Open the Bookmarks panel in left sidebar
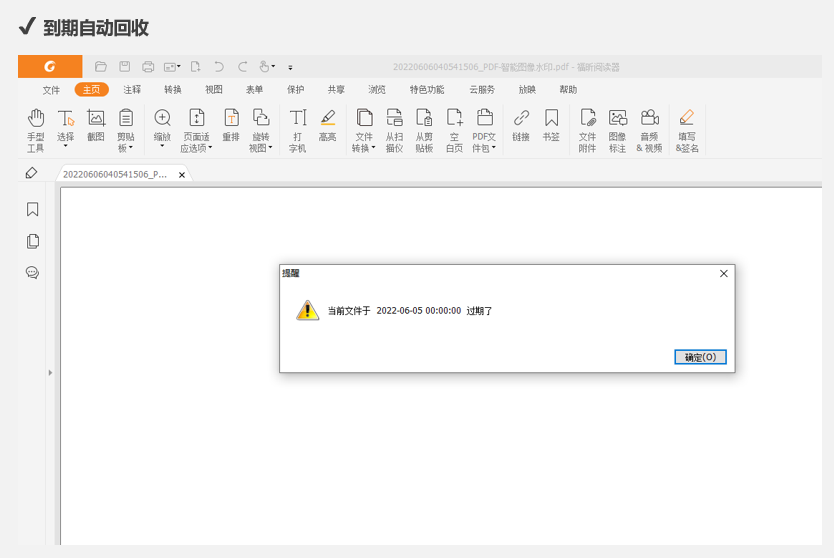834x559 pixels. pyautogui.click(x=33, y=209)
